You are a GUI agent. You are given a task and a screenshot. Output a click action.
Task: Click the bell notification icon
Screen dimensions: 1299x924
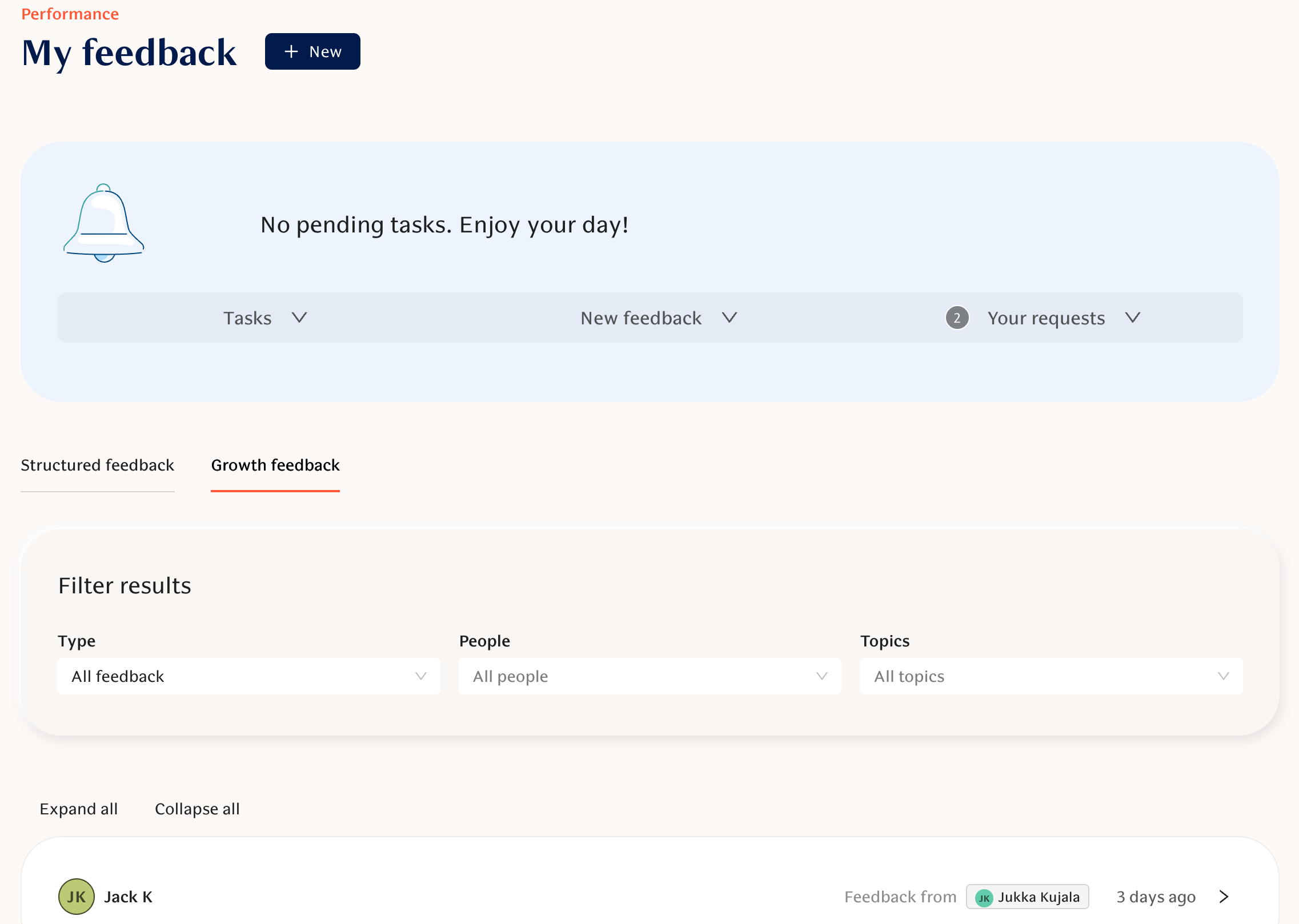click(103, 224)
